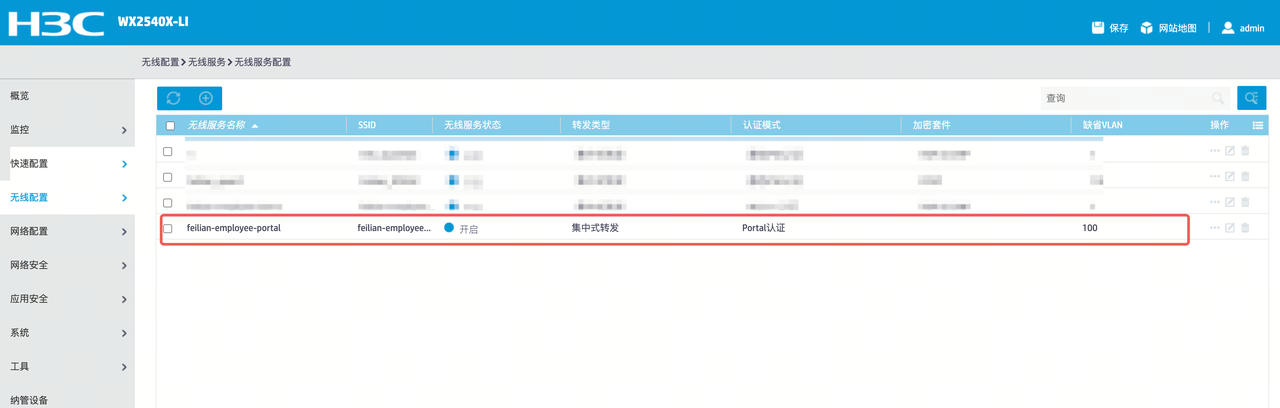The width and height of the screenshot is (1280, 408).
Task: Click the 无线服务状态 column header
Action: [x=472, y=126]
